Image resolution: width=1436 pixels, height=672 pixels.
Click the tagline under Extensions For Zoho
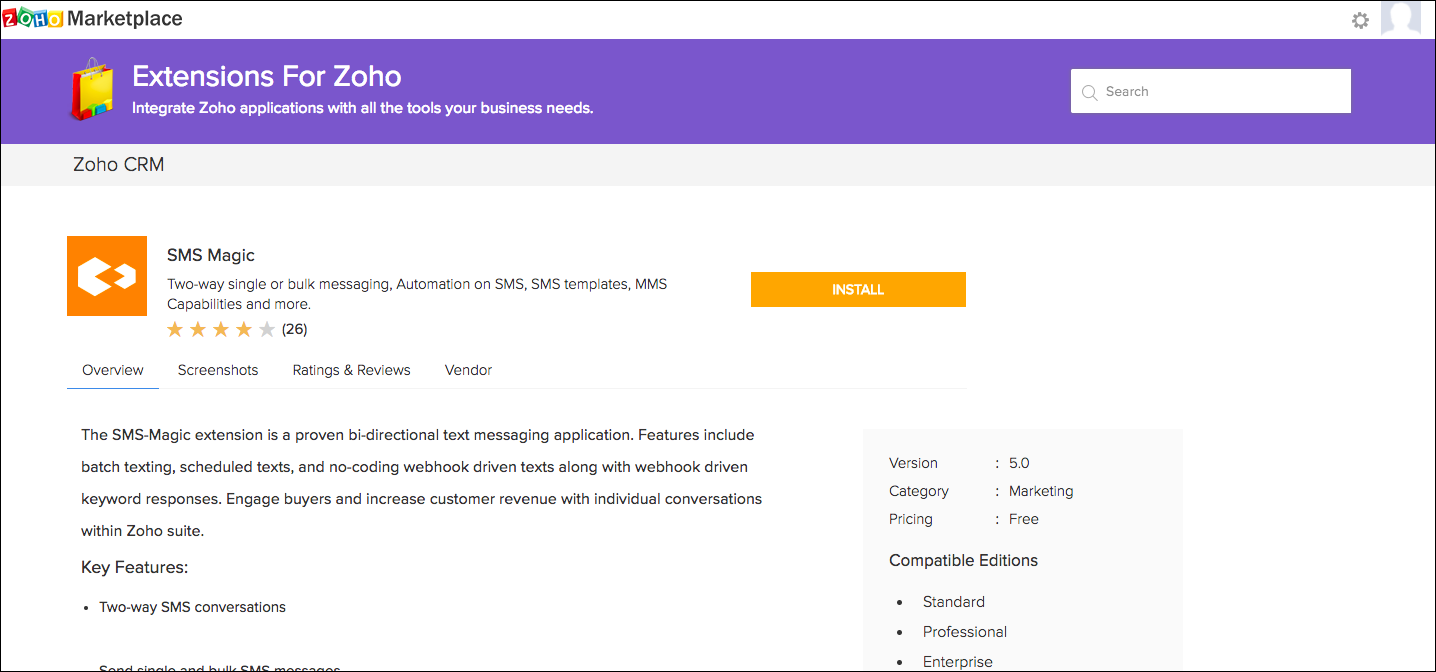pyautogui.click(x=363, y=108)
